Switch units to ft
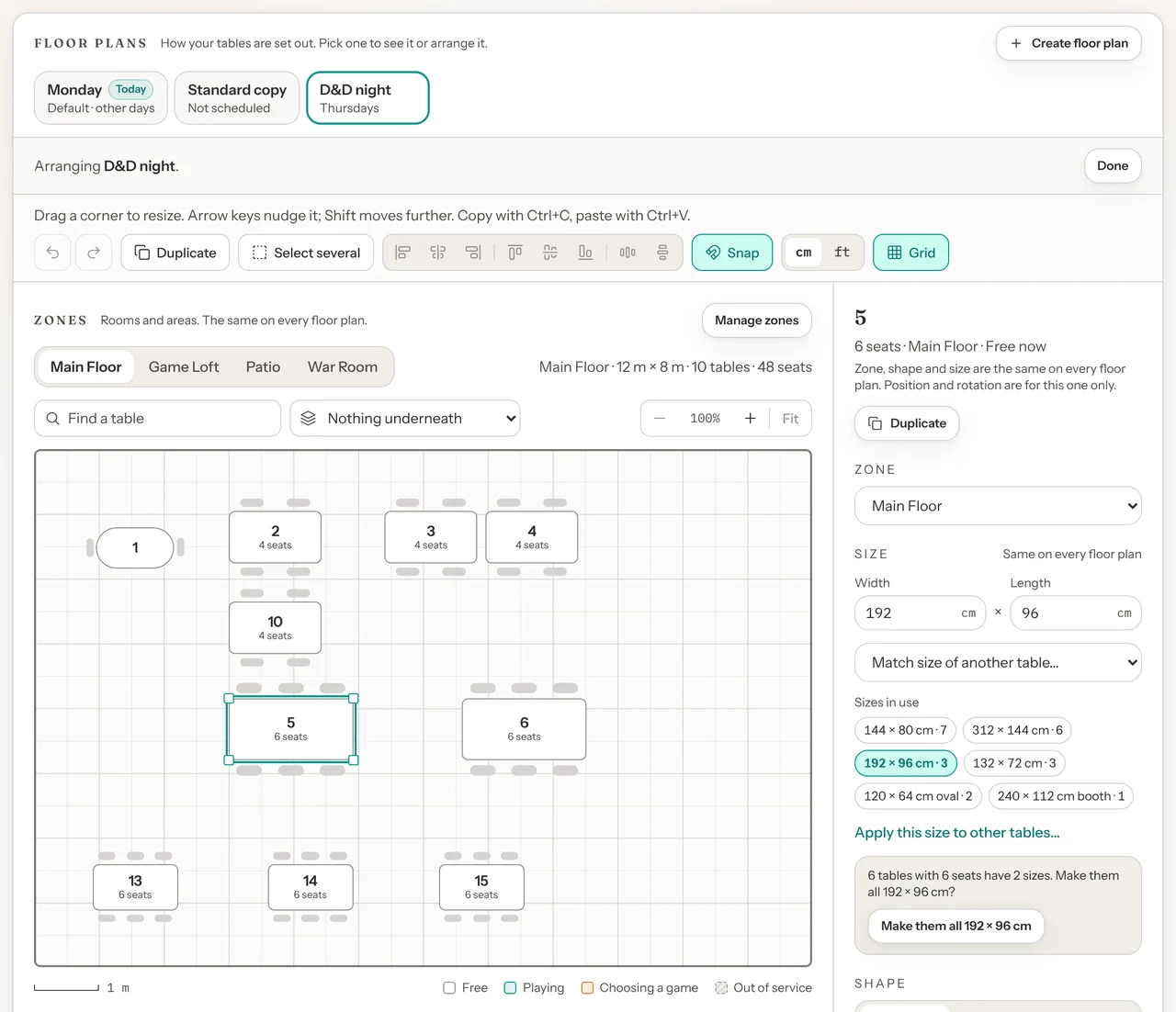Image resolution: width=1176 pixels, height=1012 pixels. [x=842, y=253]
